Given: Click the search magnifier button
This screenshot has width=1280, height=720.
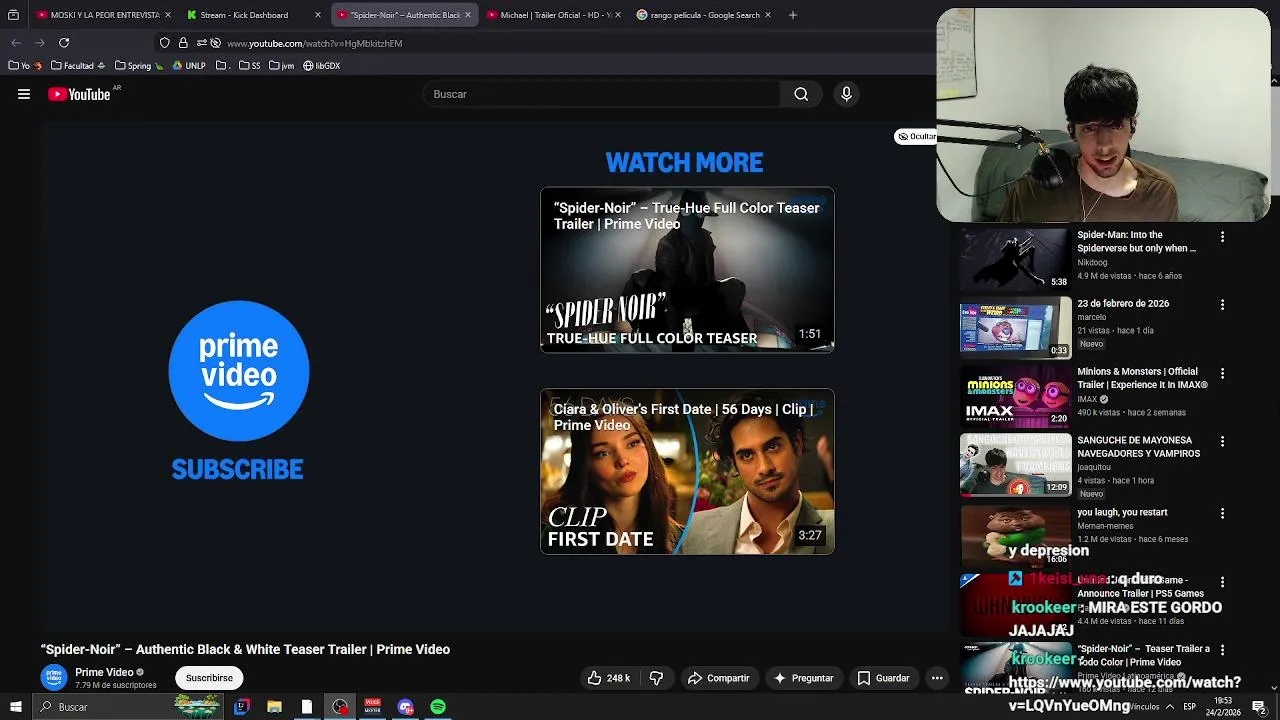Looking at the screenshot, I should 801,94.
